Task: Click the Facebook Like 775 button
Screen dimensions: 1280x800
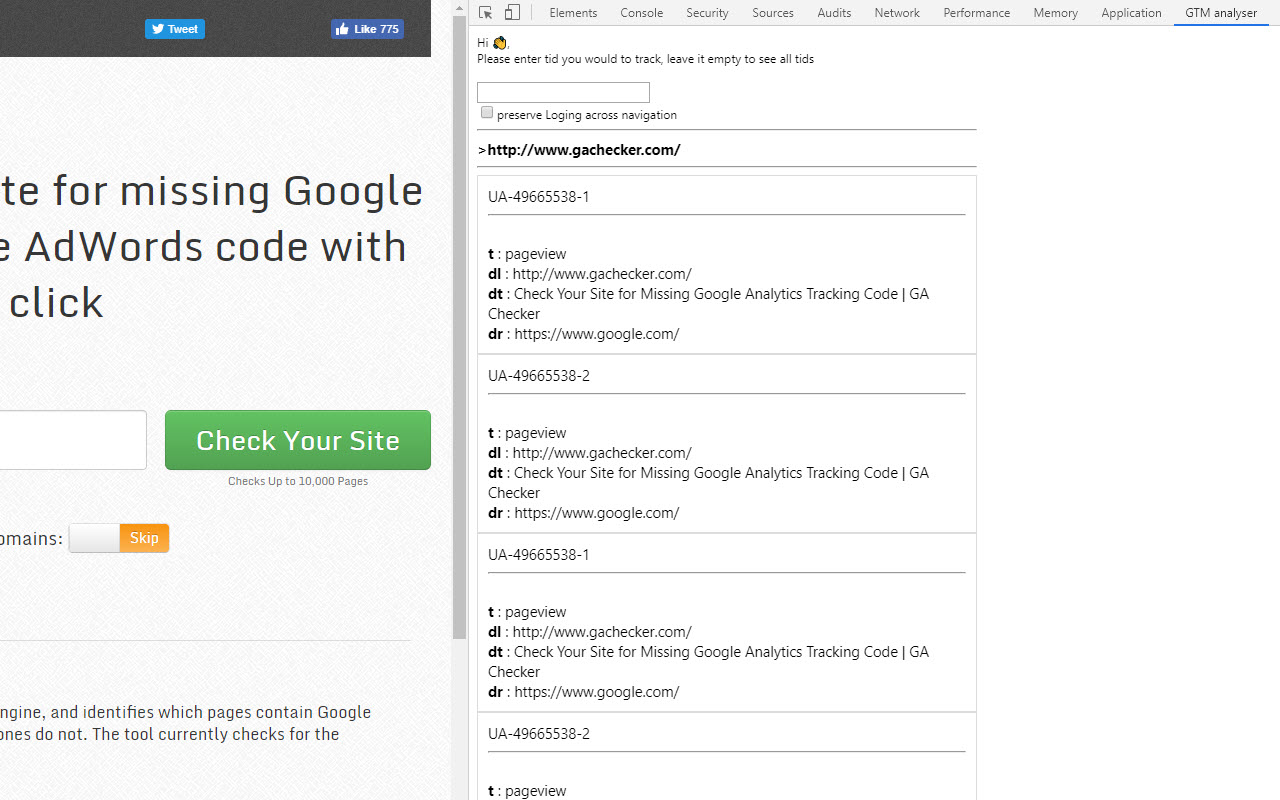Action: pos(367,29)
